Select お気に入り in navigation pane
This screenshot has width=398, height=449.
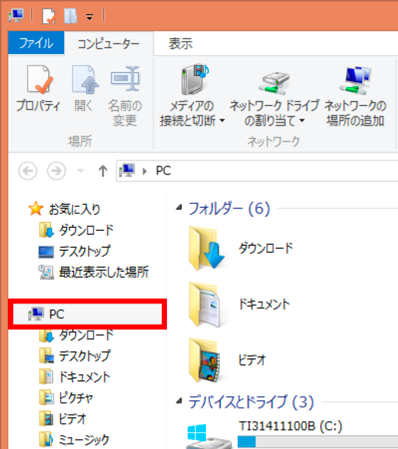pyautogui.click(x=64, y=209)
